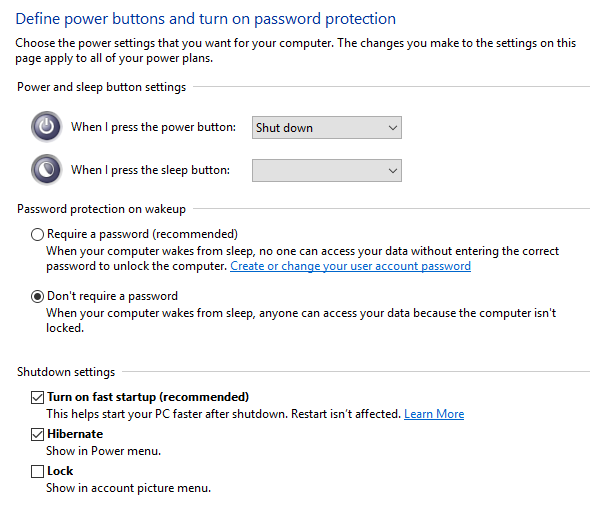Click the "Show in account picture menu" description

(128, 488)
